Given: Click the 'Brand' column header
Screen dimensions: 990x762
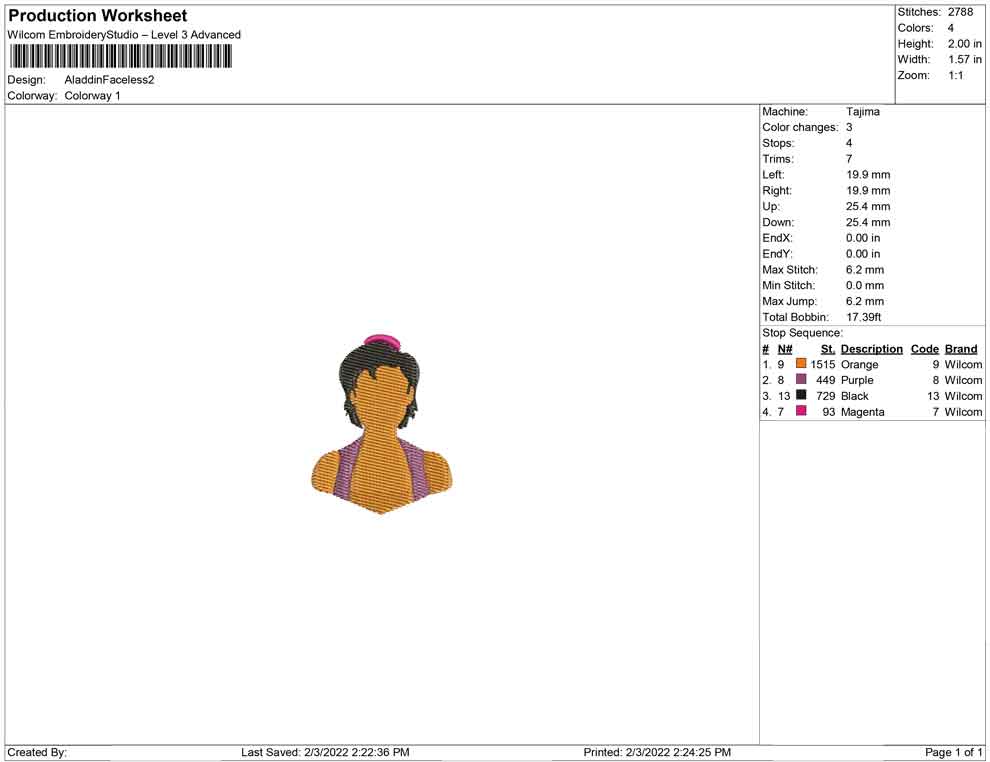Looking at the screenshot, I should (961, 349).
